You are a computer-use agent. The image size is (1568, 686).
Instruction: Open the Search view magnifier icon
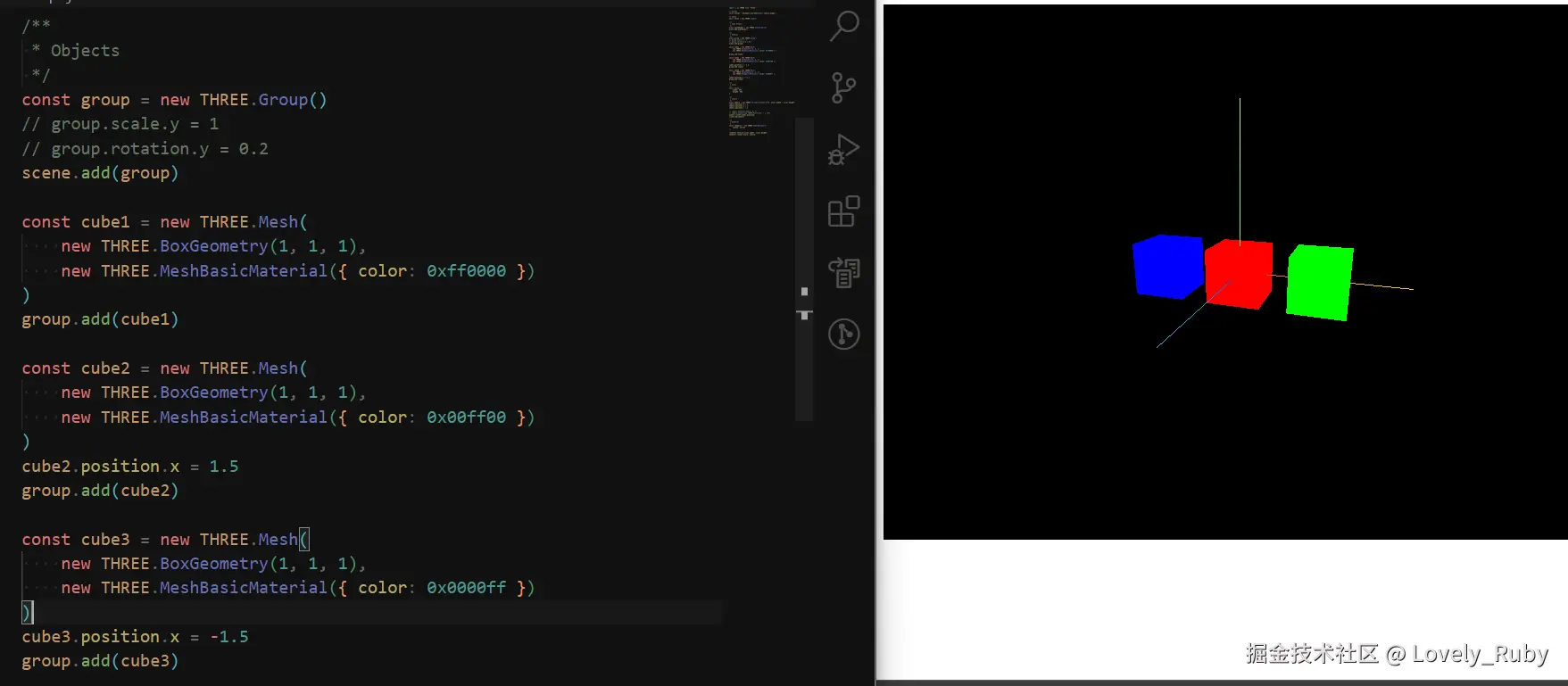[843, 26]
